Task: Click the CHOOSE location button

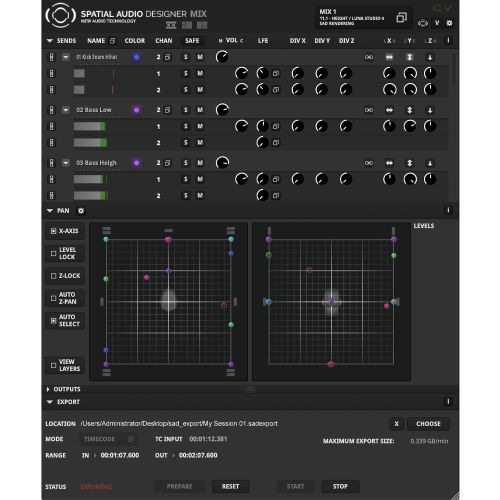Action: point(428,424)
